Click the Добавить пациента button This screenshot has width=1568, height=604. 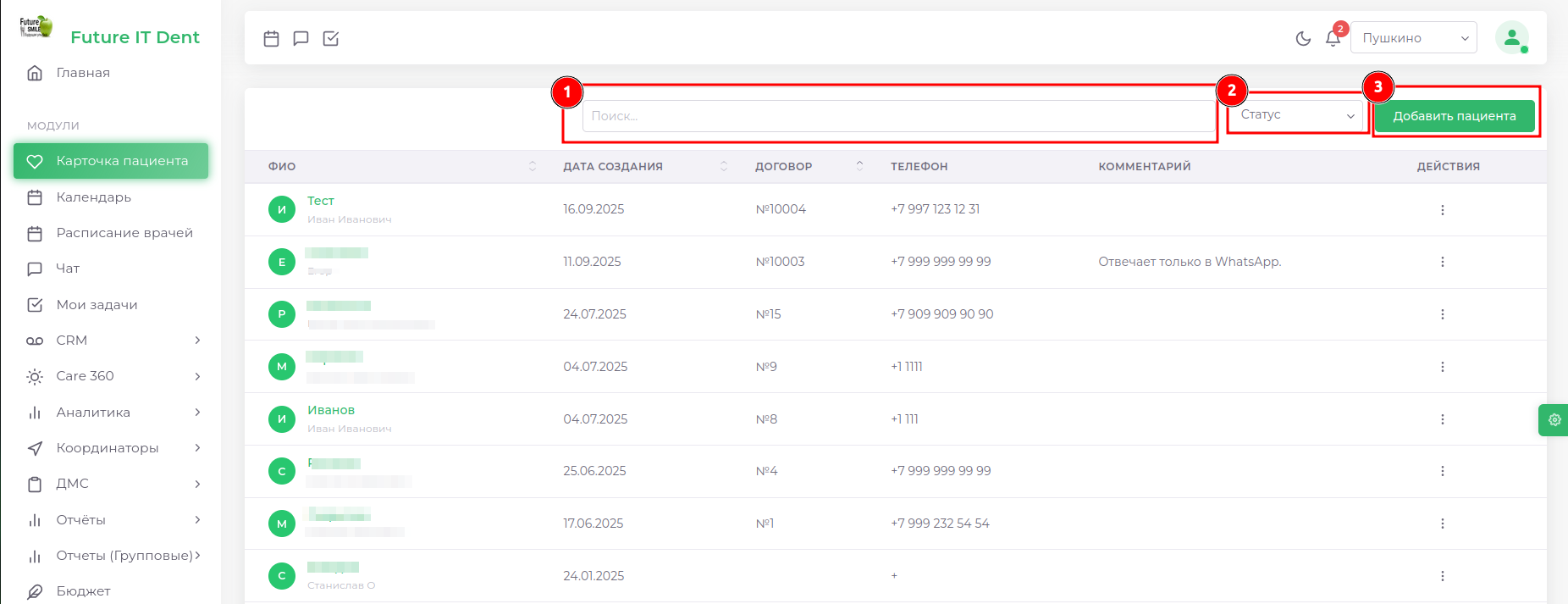pyautogui.click(x=1454, y=116)
